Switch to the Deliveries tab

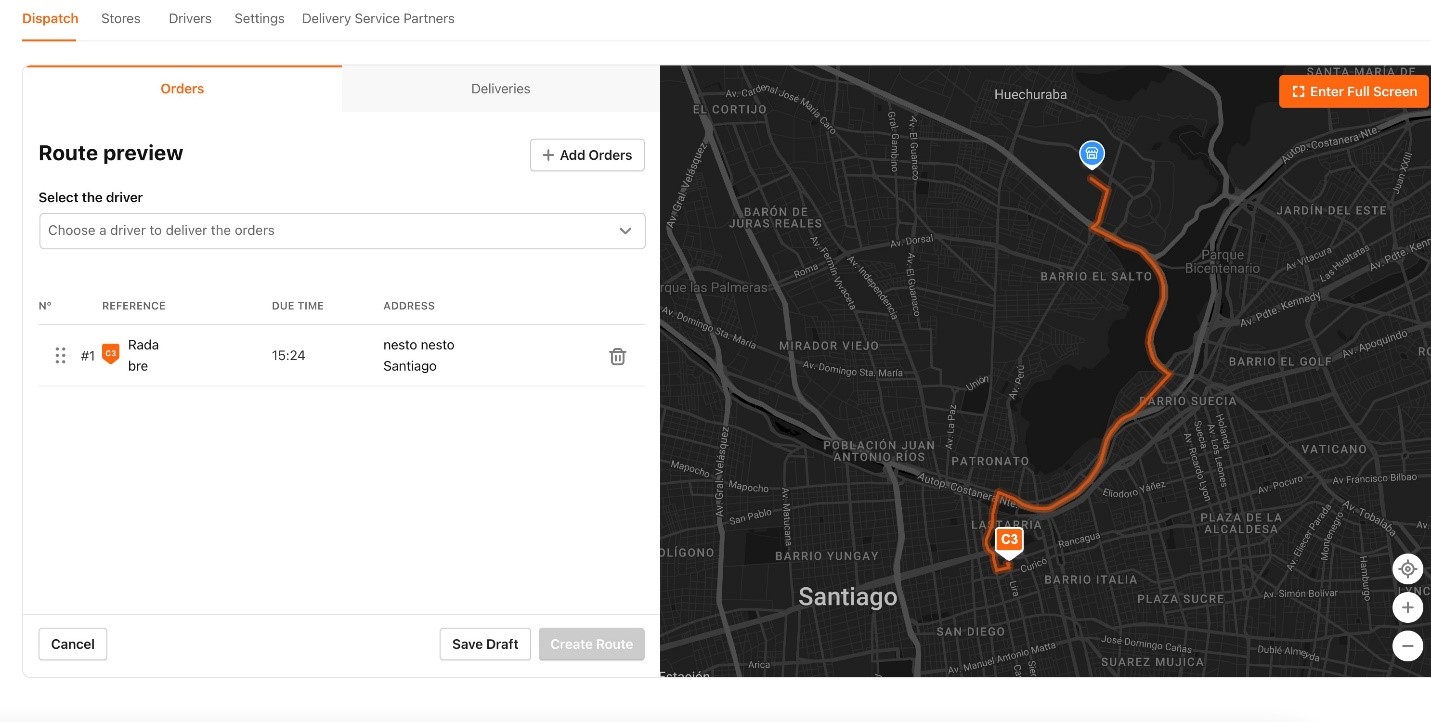(x=501, y=88)
